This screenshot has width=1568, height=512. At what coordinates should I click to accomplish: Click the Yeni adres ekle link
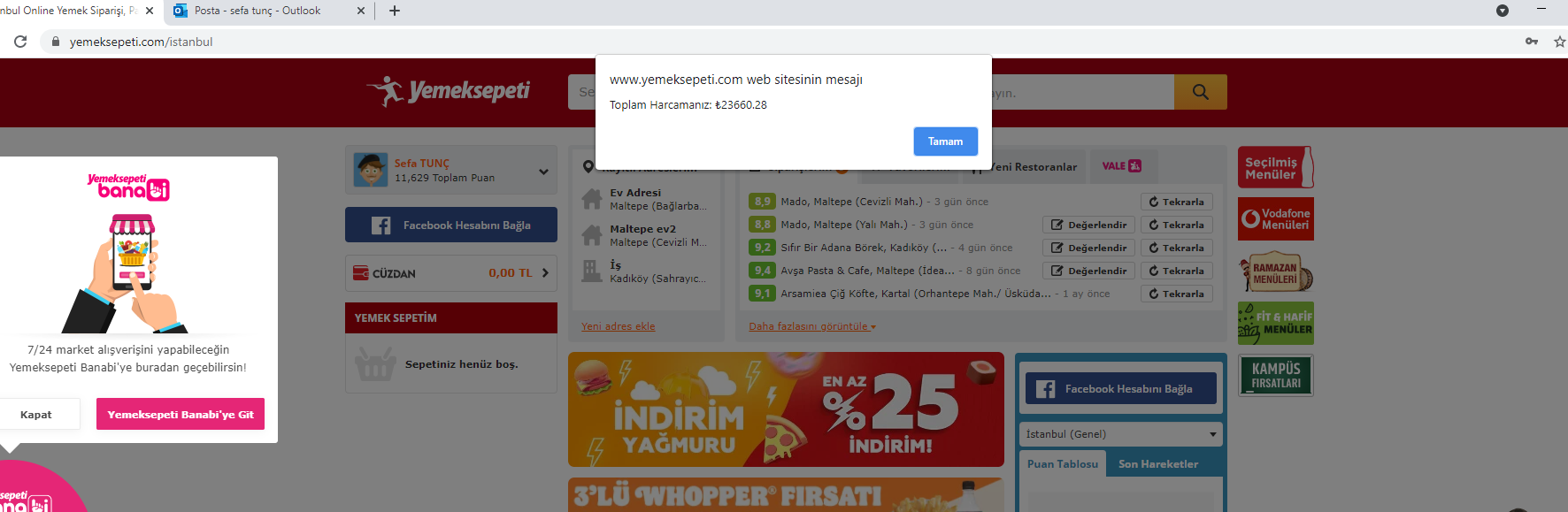point(618,326)
